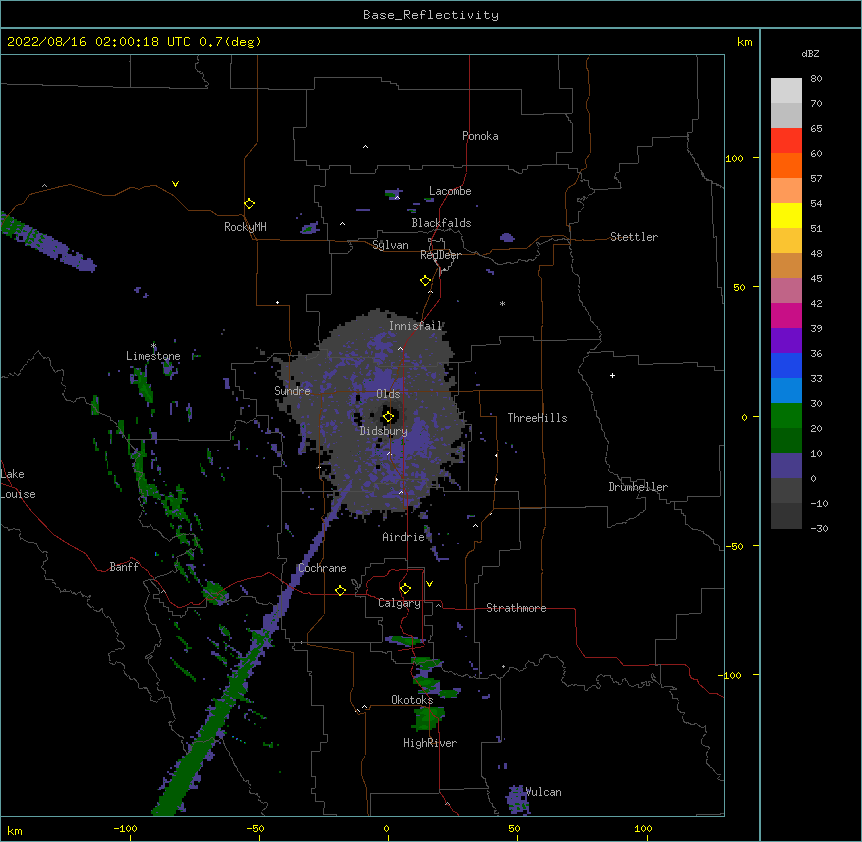862x842 pixels.
Task: Click the Blackfalds city label
Action: coord(441,223)
